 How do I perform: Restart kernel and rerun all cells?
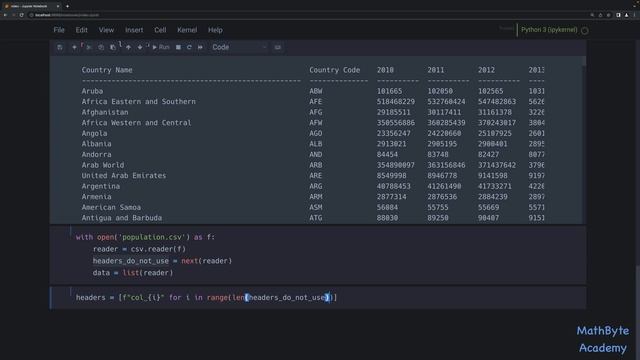click(200, 47)
